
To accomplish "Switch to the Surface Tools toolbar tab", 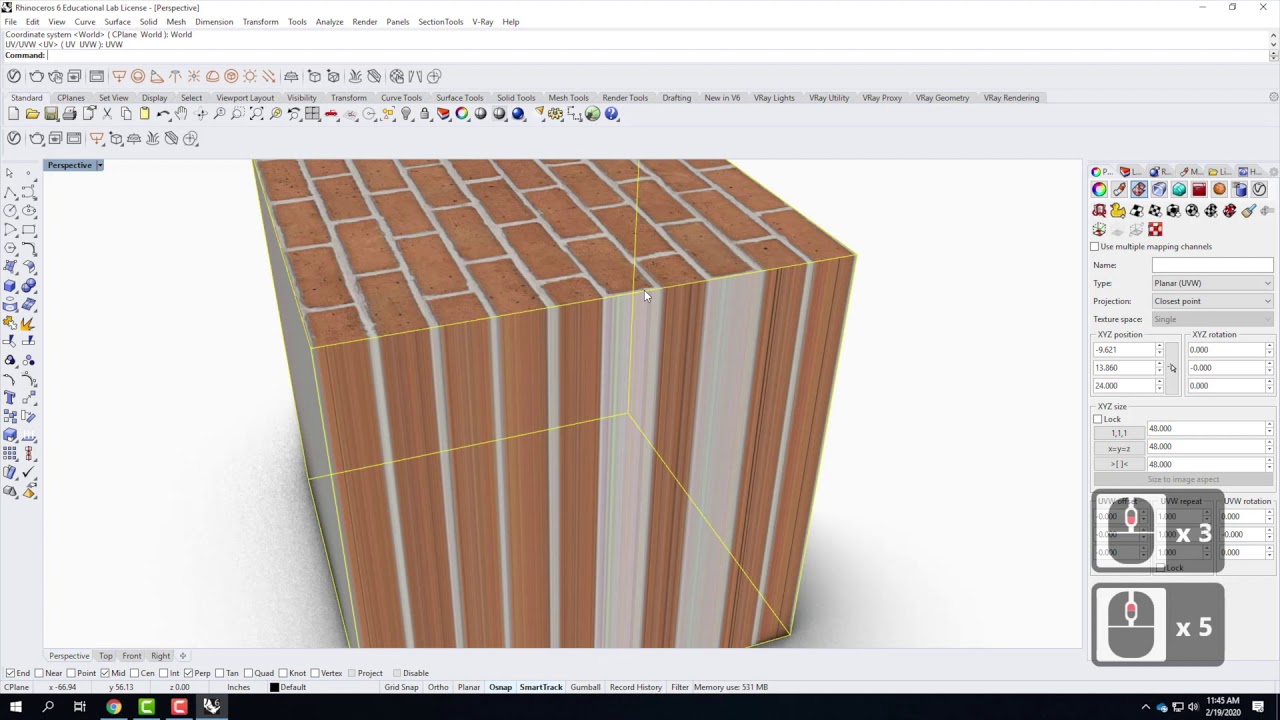I will (459, 98).
